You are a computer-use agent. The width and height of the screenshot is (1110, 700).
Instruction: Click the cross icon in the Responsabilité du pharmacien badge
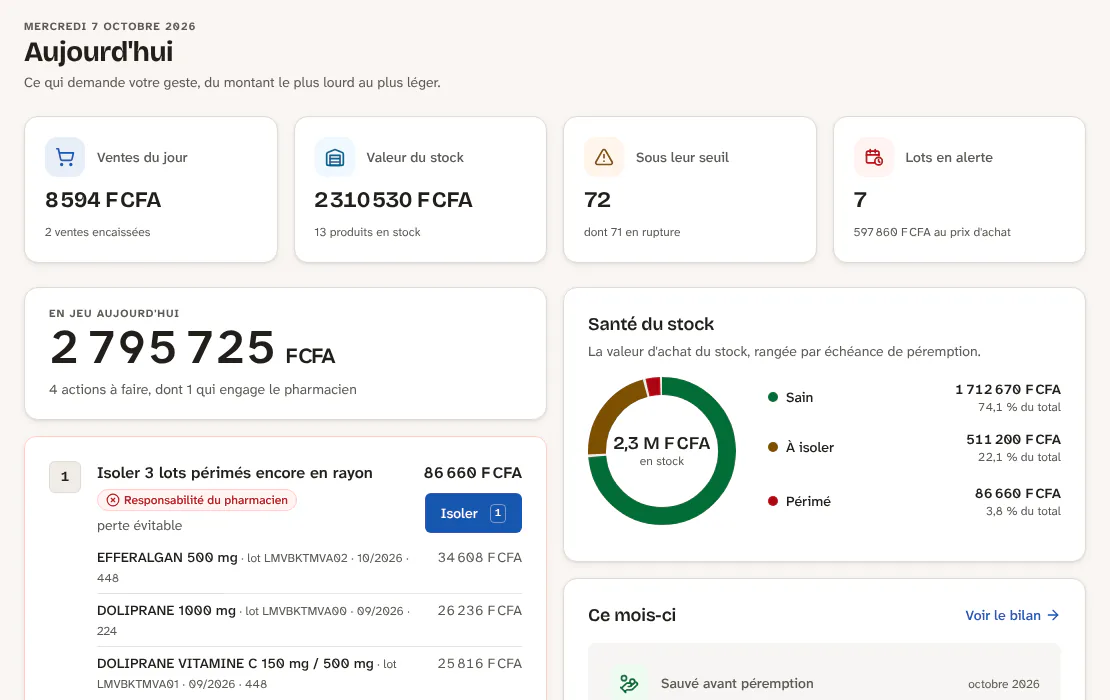pyautogui.click(x=113, y=500)
